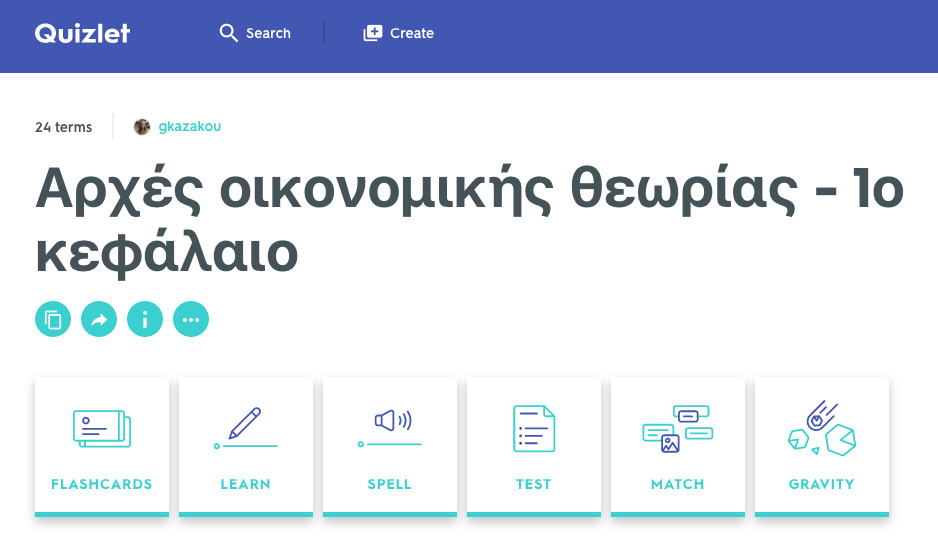Screen dimensions: 938x548
Task: Click the Learn pencil icon
Action: click(x=246, y=428)
